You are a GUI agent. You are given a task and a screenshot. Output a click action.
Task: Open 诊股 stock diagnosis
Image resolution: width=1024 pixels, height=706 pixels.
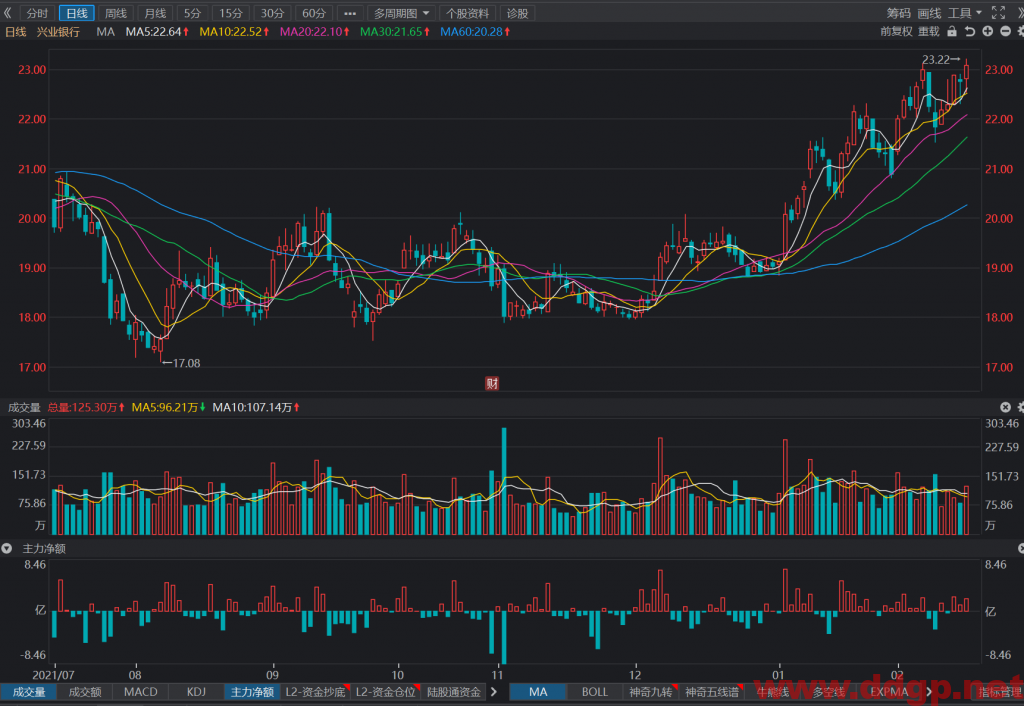point(517,13)
